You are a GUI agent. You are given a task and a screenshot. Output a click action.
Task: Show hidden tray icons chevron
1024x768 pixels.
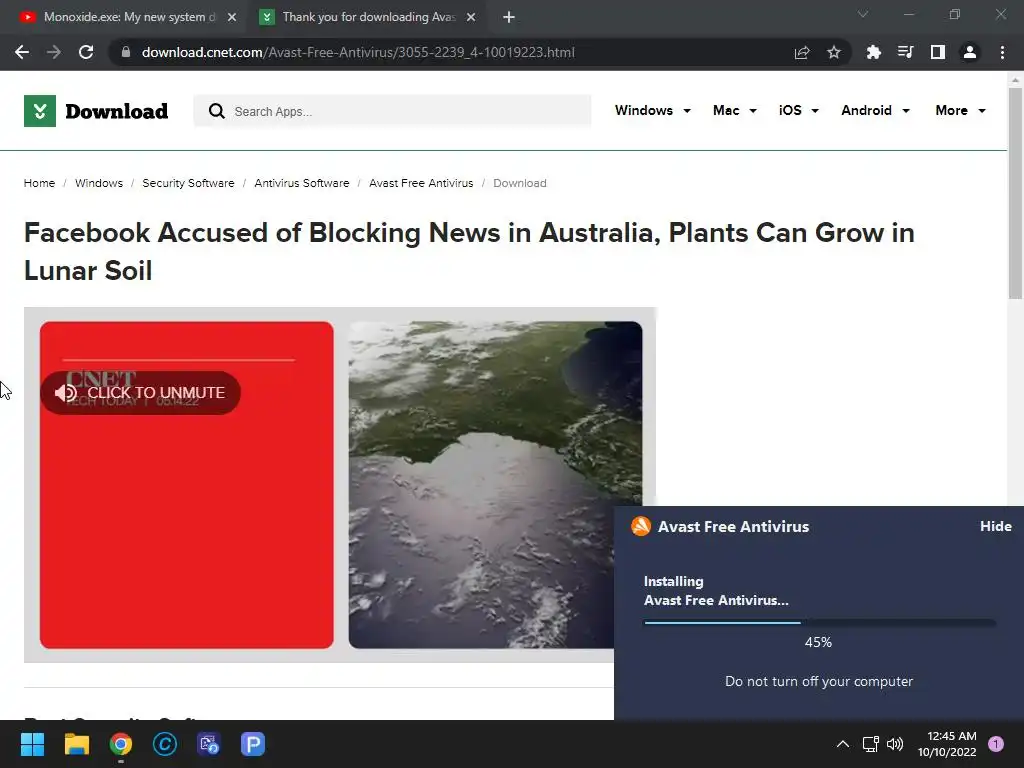pos(843,744)
